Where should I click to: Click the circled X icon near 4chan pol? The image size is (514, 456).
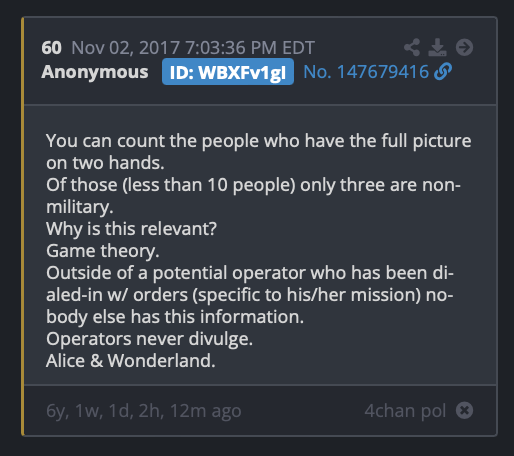point(464,410)
